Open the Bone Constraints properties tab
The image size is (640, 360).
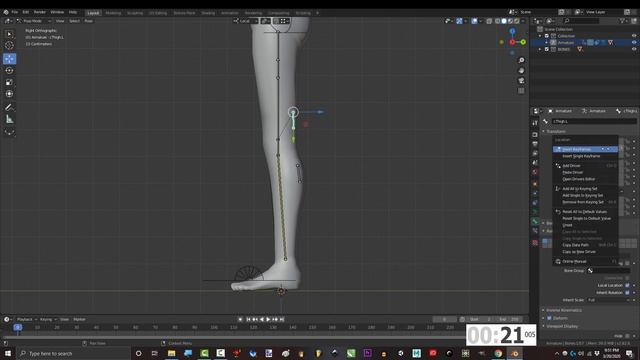535,231
